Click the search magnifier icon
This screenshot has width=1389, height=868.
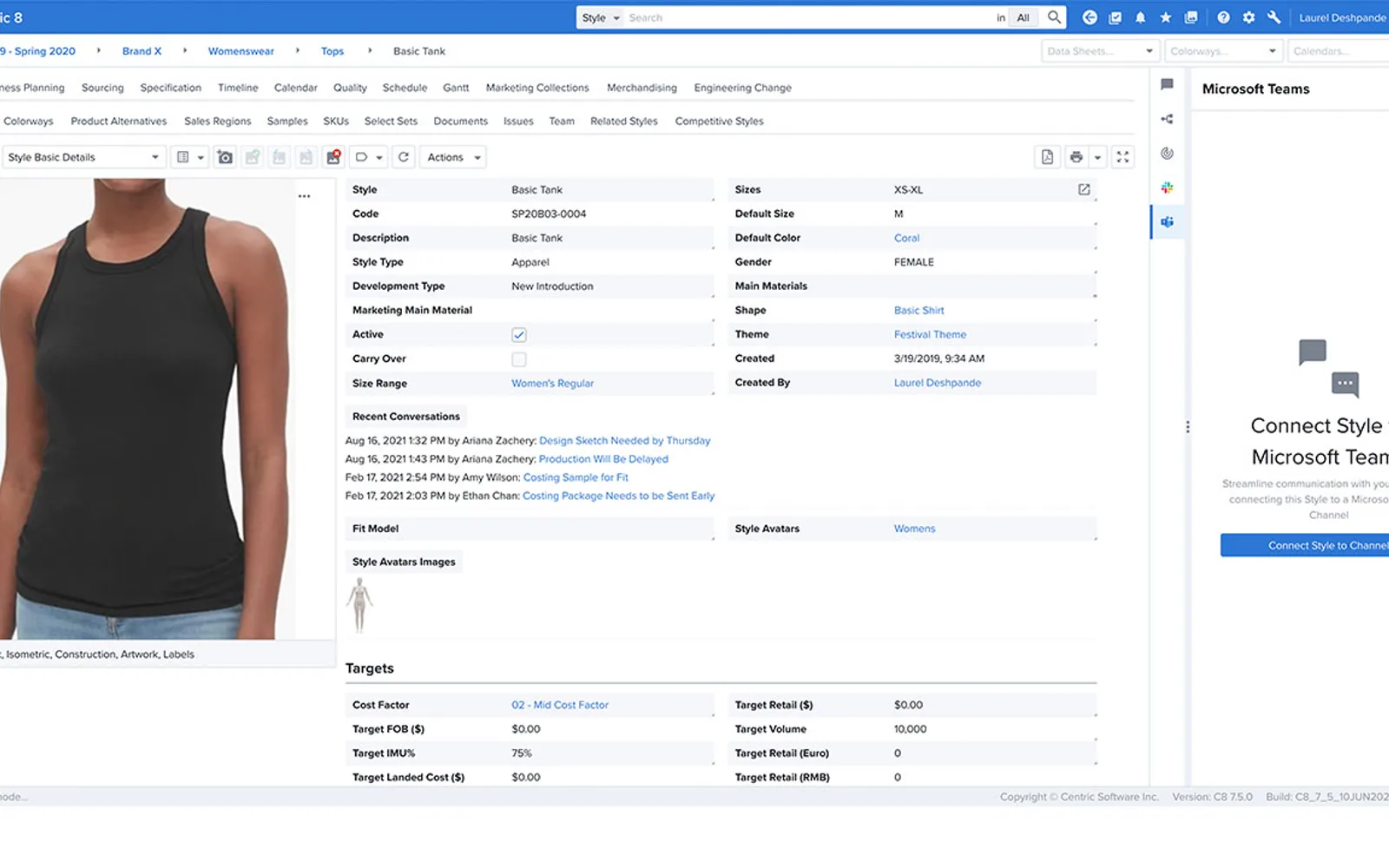click(x=1054, y=17)
